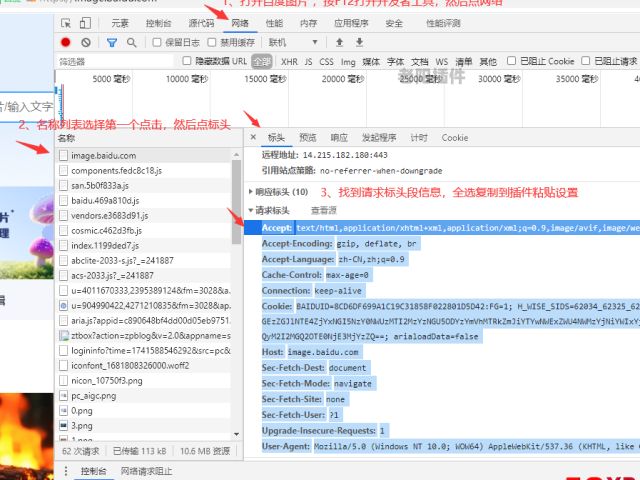Export HAR file with download arrow icon
The height and width of the screenshot is (480, 640).
point(359,42)
